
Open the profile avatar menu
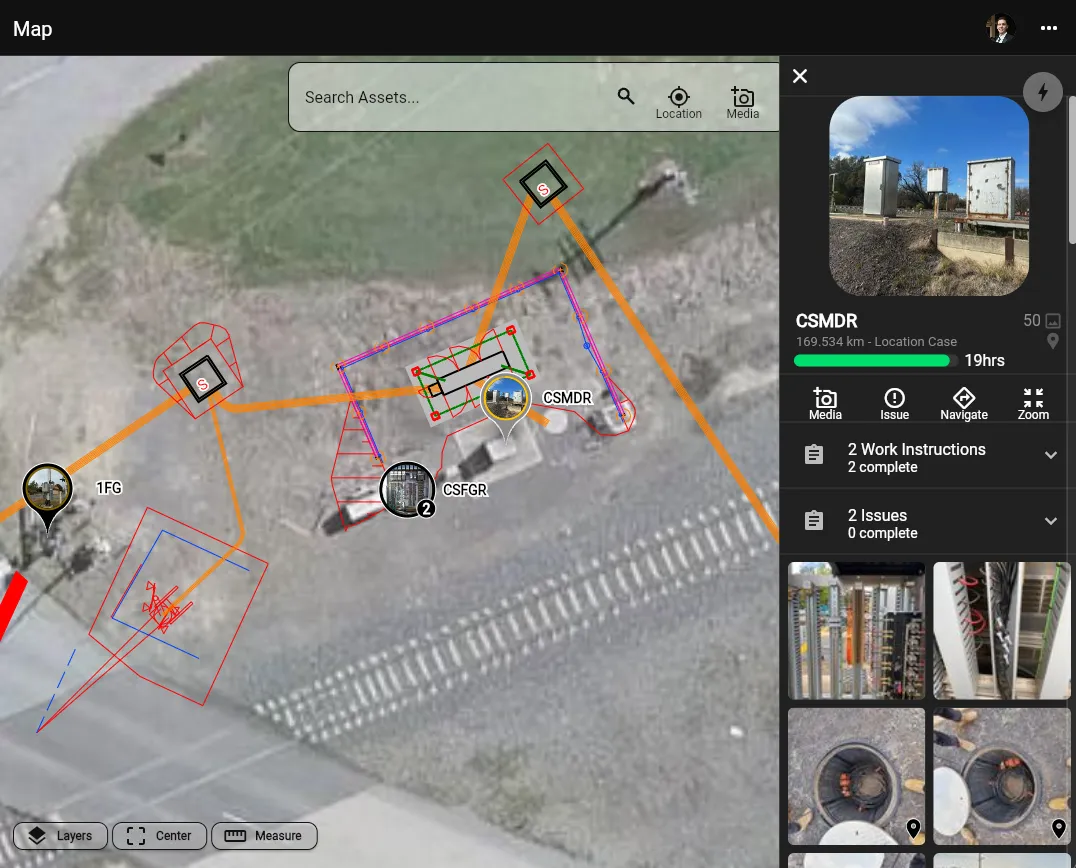coord(1000,28)
